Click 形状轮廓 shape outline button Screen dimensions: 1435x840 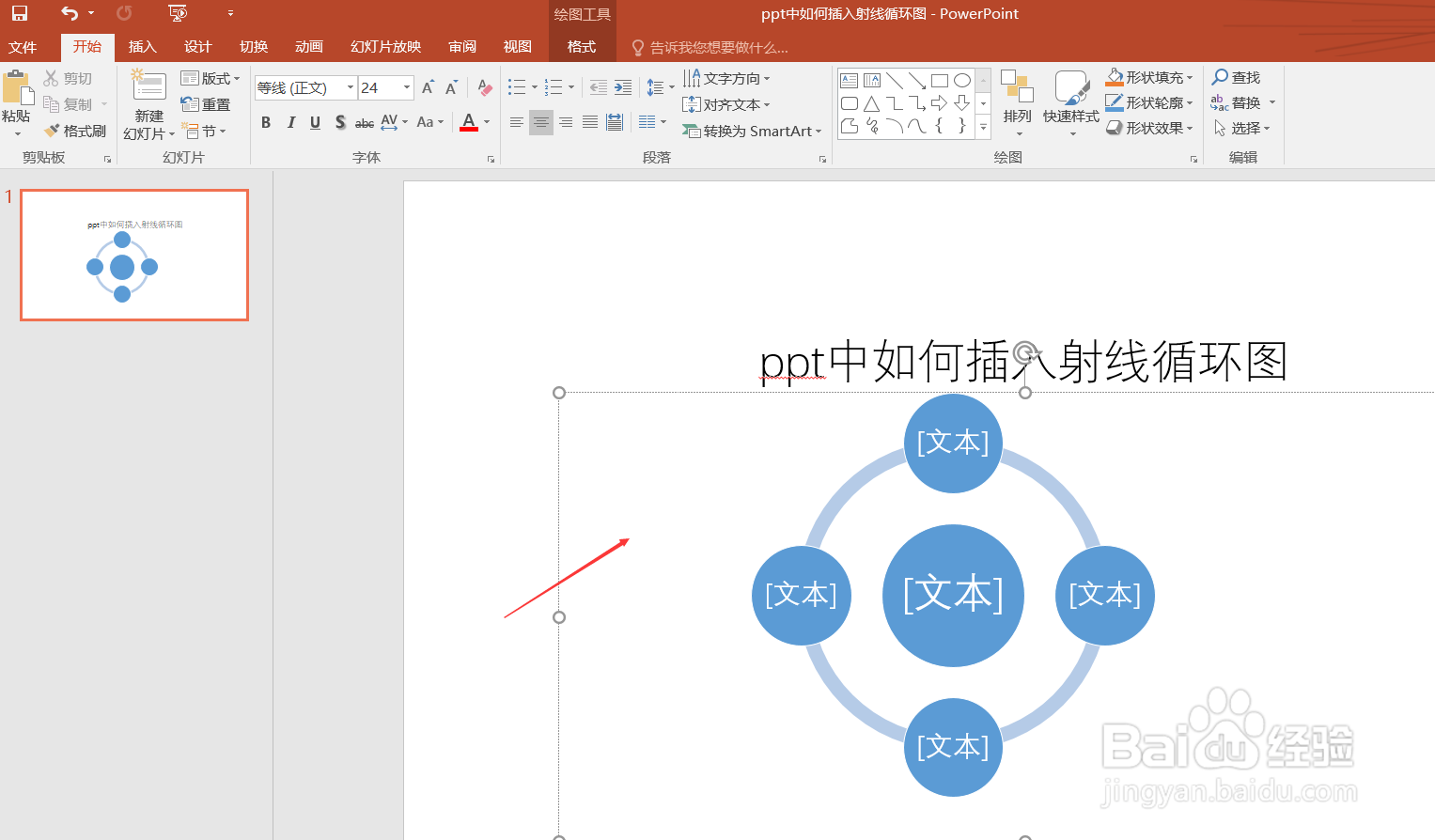[x=1149, y=102]
